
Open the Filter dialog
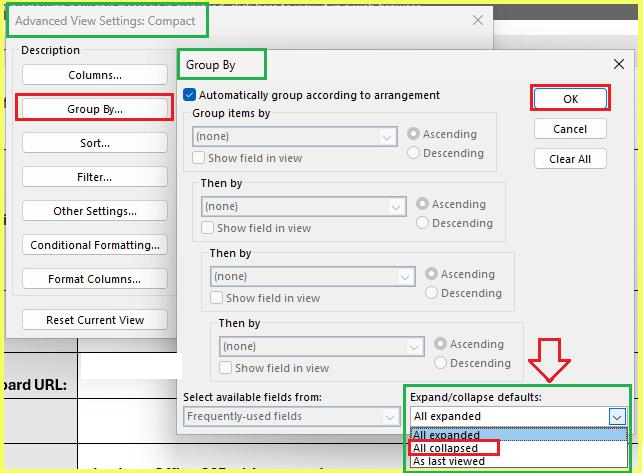[x=95, y=177]
